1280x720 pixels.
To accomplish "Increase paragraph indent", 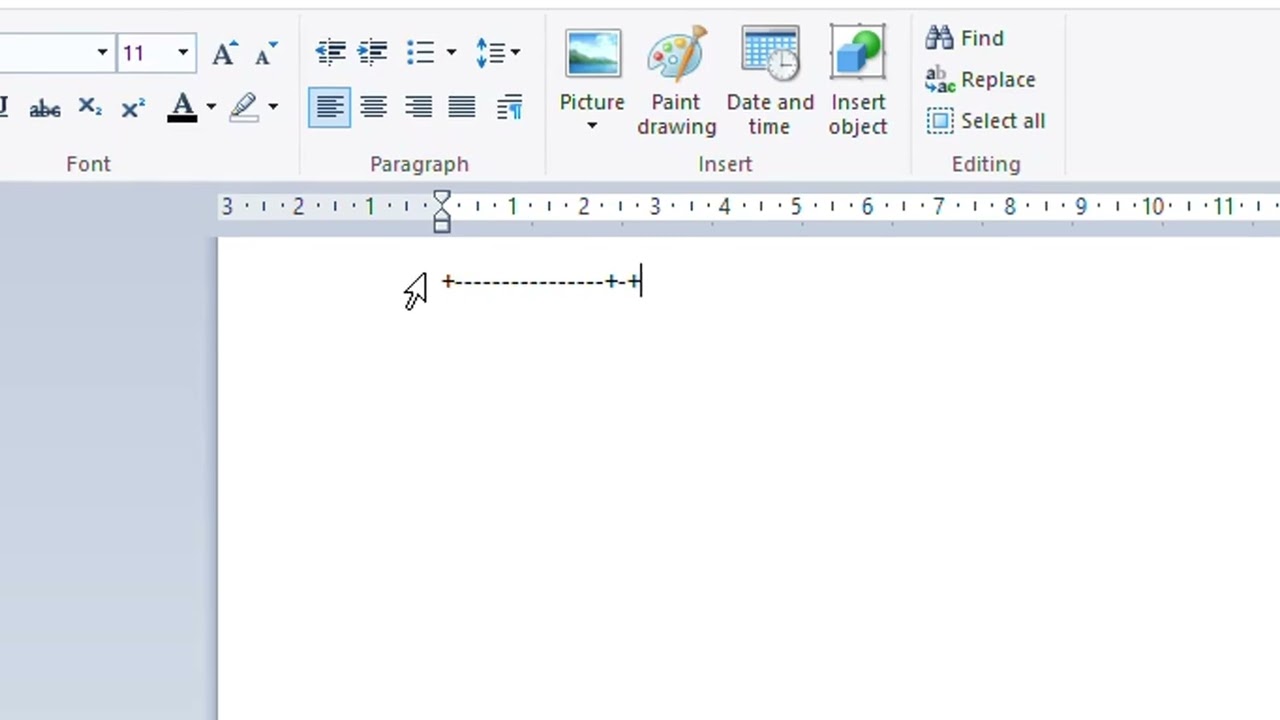I will coord(372,52).
